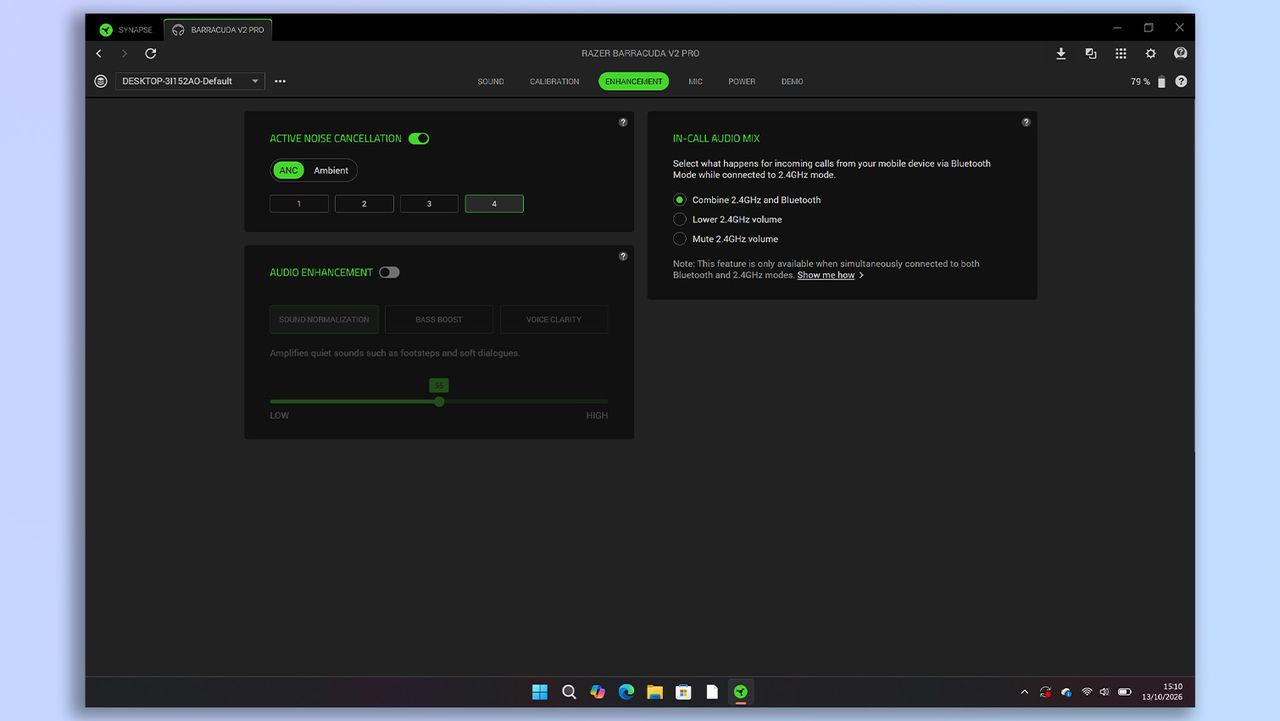Viewport: 1280px width, 721px height.
Task: Click the headset help icon at top right
Action: pos(1181,54)
